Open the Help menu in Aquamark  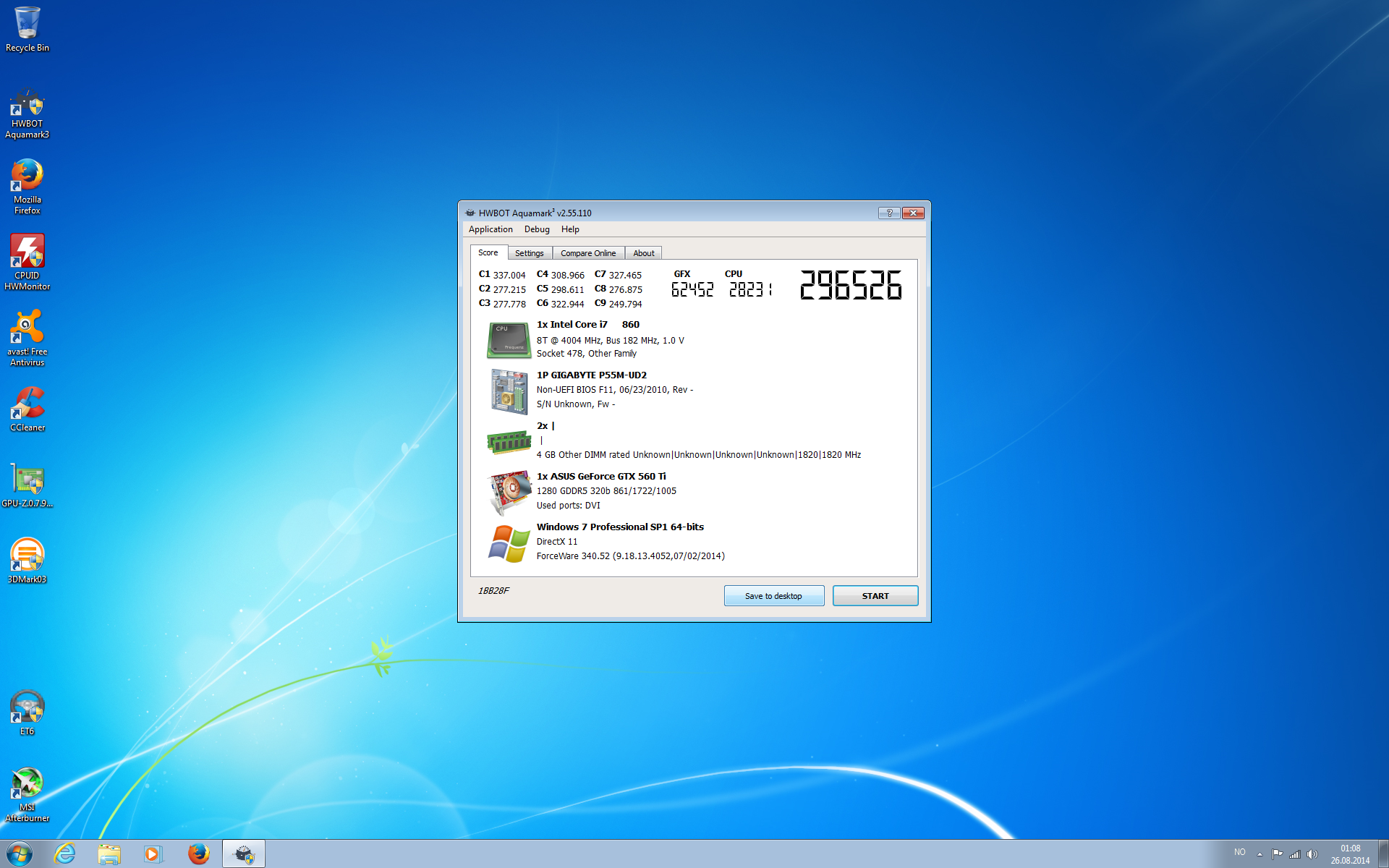(x=570, y=229)
